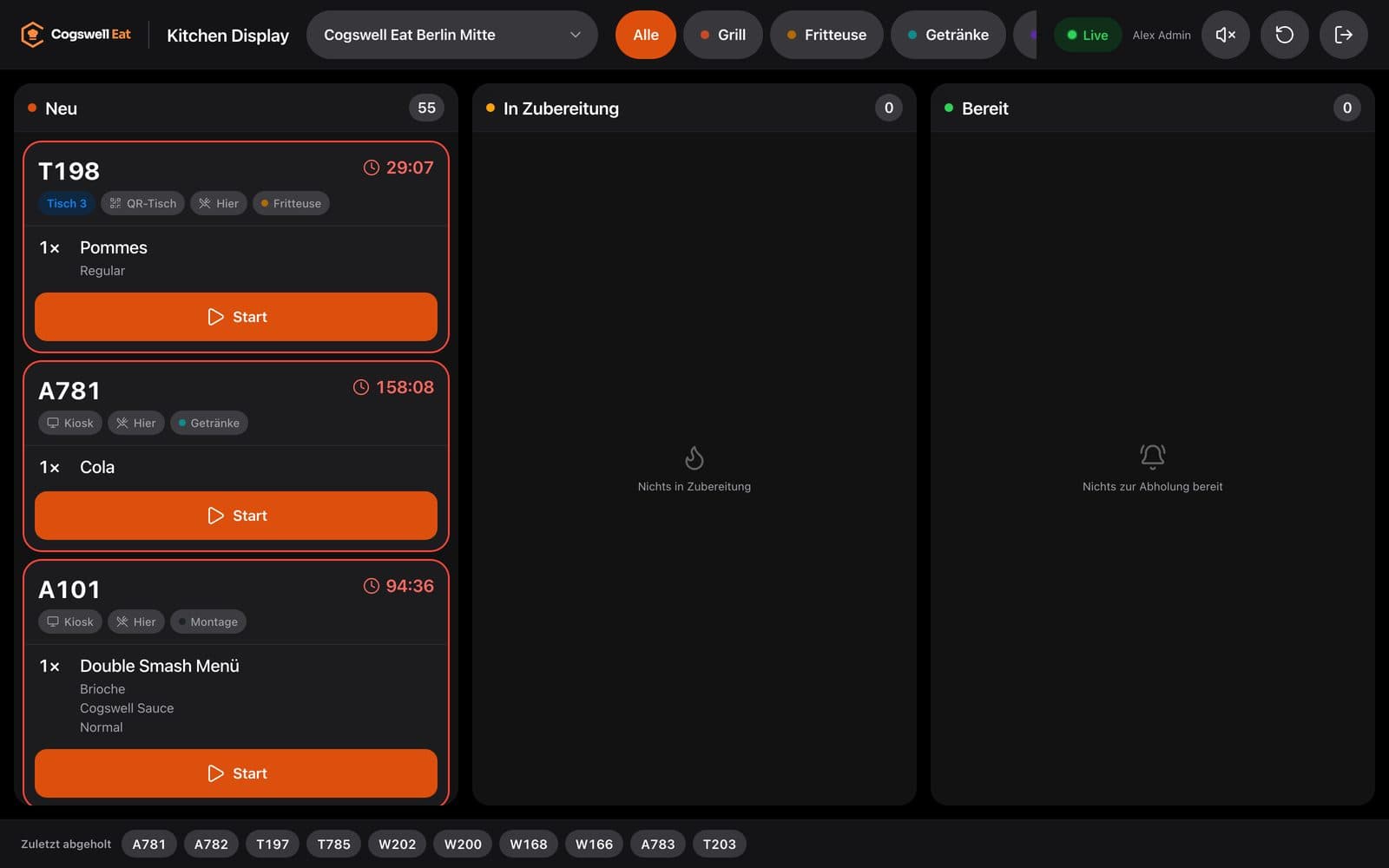1389x868 pixels.
Task: Click the Kiosk tag on order A781
Action: coord(70,423)
